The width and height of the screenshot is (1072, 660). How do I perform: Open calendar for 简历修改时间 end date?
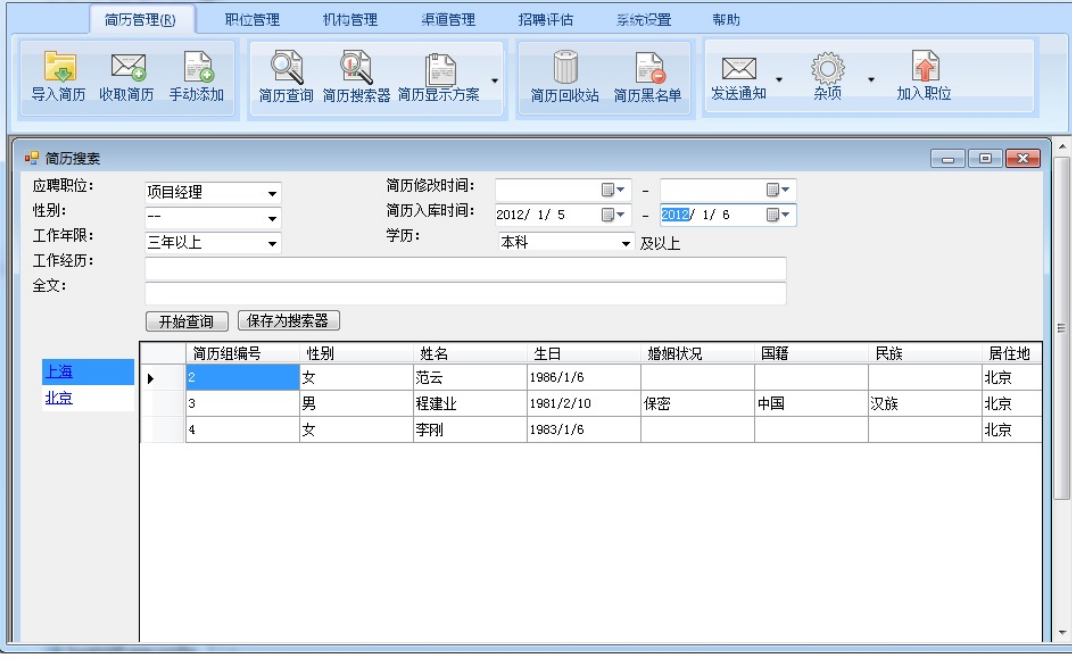pyautogui.click(x=778, y=189)
